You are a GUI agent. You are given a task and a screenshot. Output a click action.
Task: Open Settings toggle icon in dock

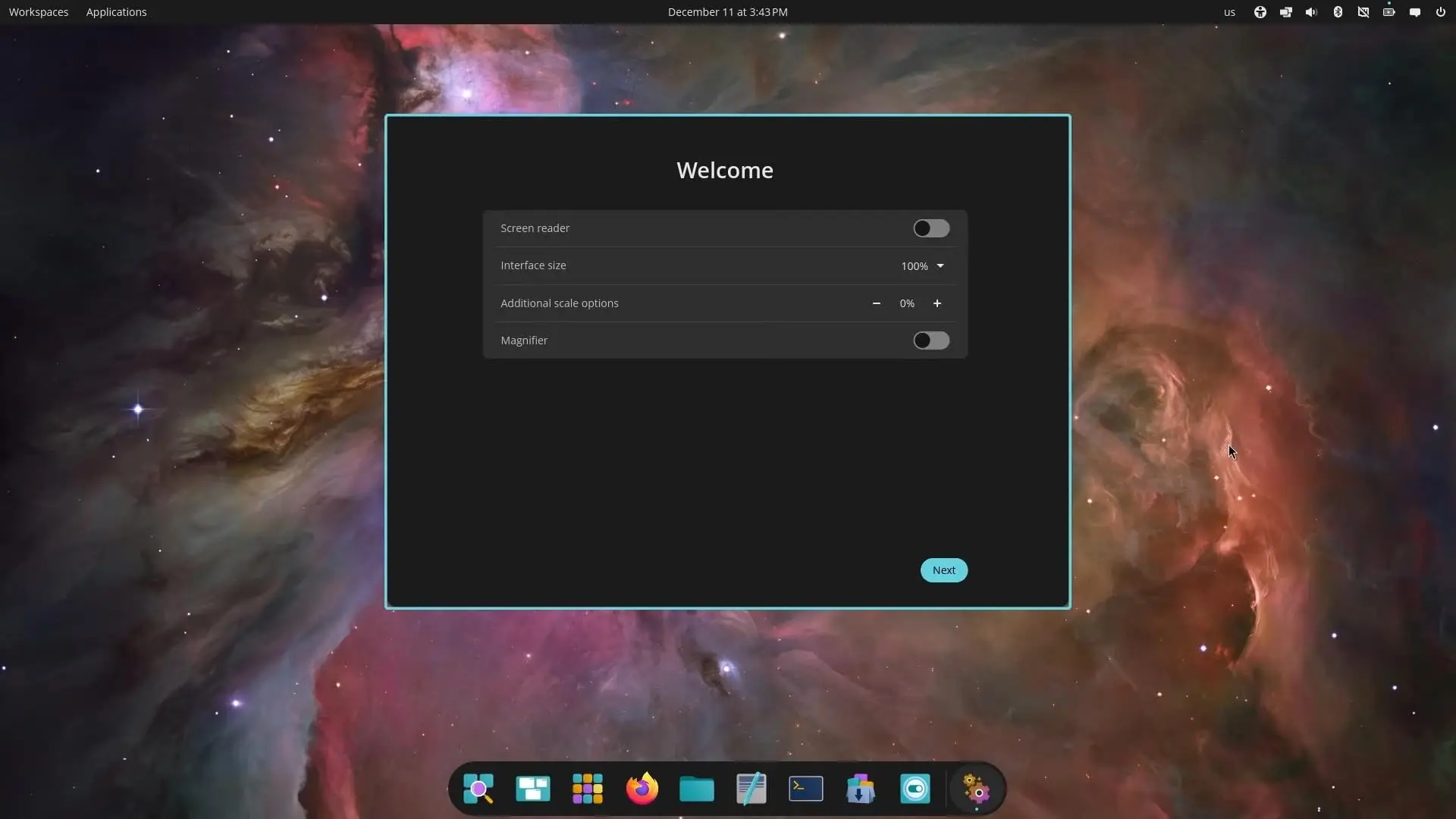coord(915,789)
